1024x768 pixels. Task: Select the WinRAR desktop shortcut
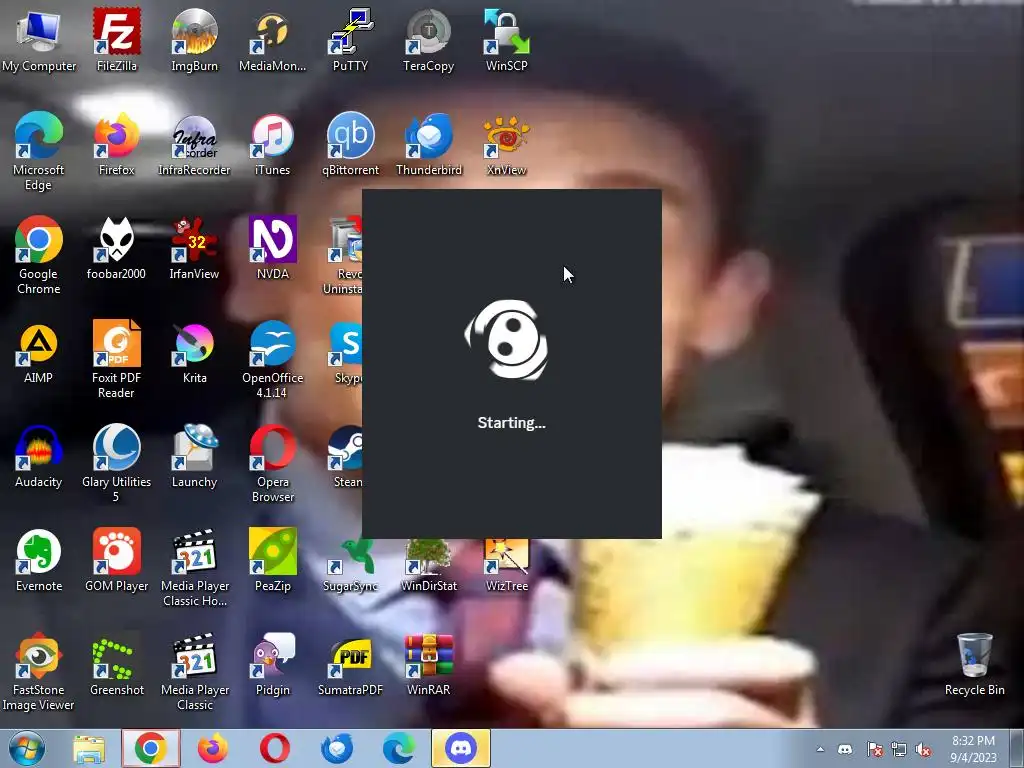click(428, 664)
